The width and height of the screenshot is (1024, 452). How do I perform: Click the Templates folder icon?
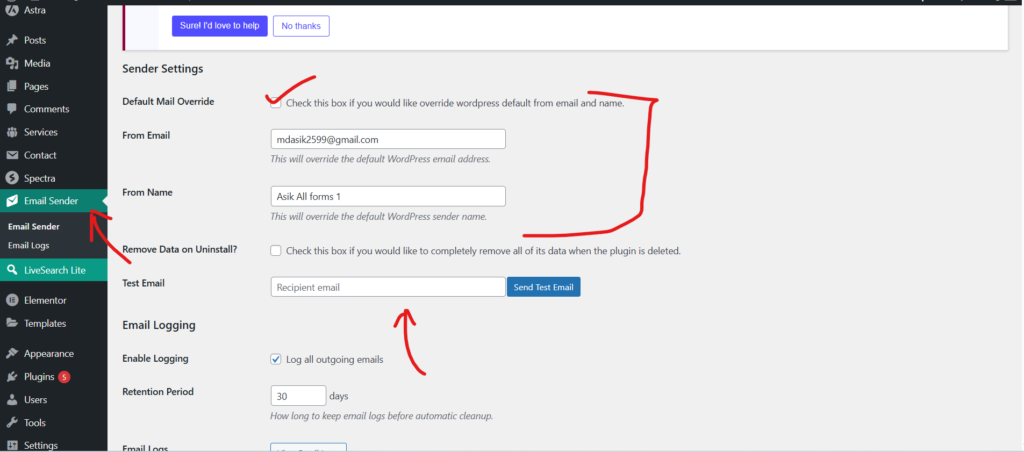click(11, 323)
